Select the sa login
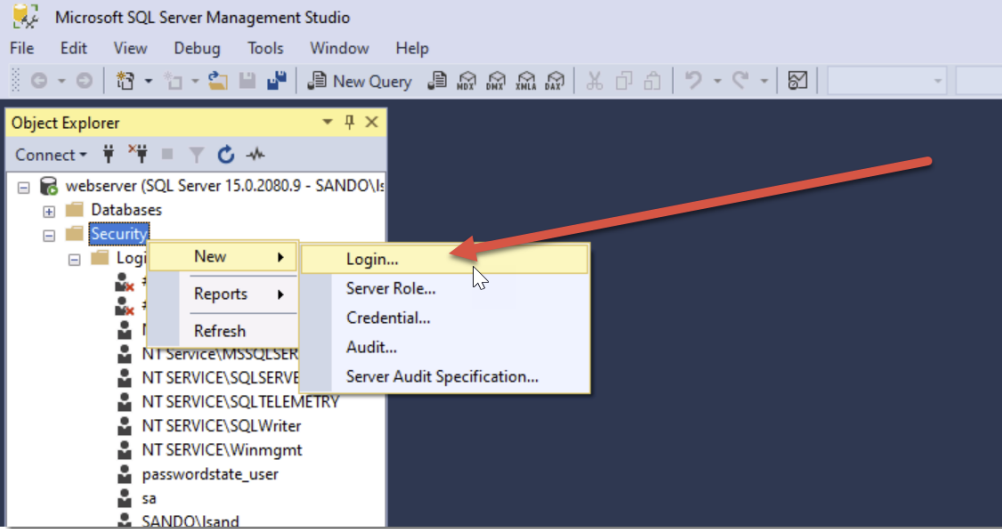1002x529 pixels. 149,499
